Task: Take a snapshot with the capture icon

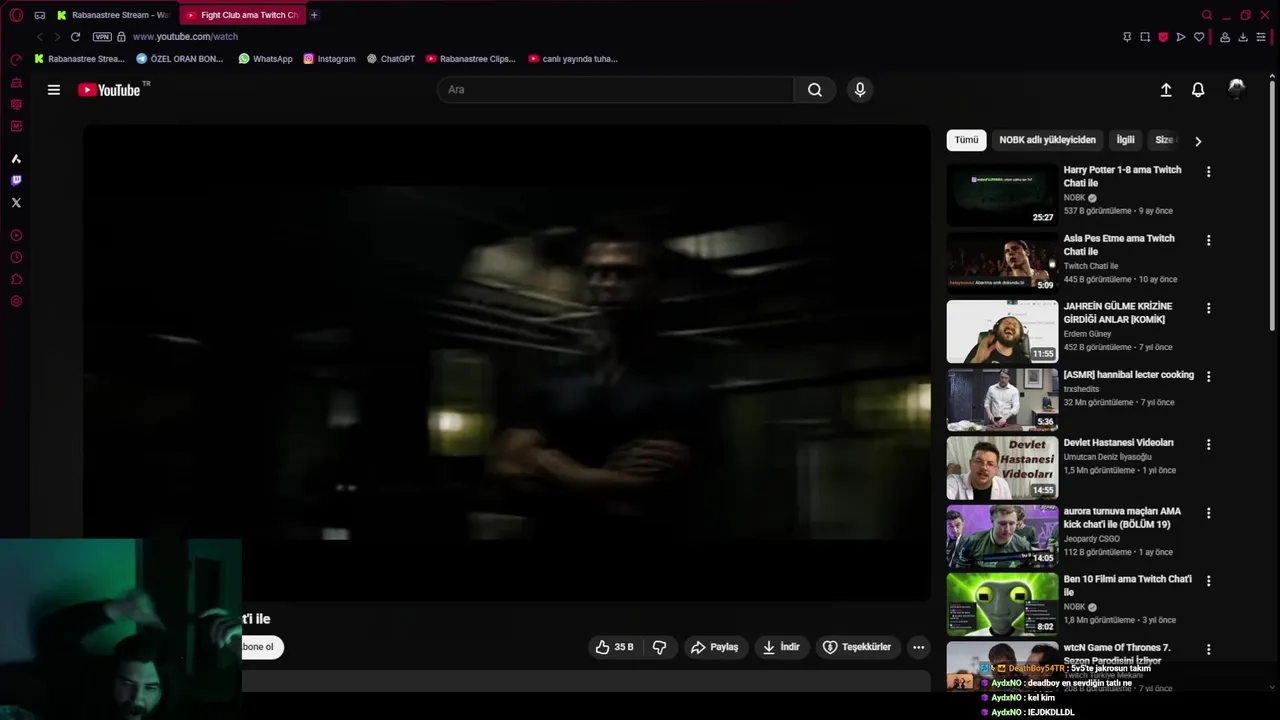Action: [x=1145, y=37]
